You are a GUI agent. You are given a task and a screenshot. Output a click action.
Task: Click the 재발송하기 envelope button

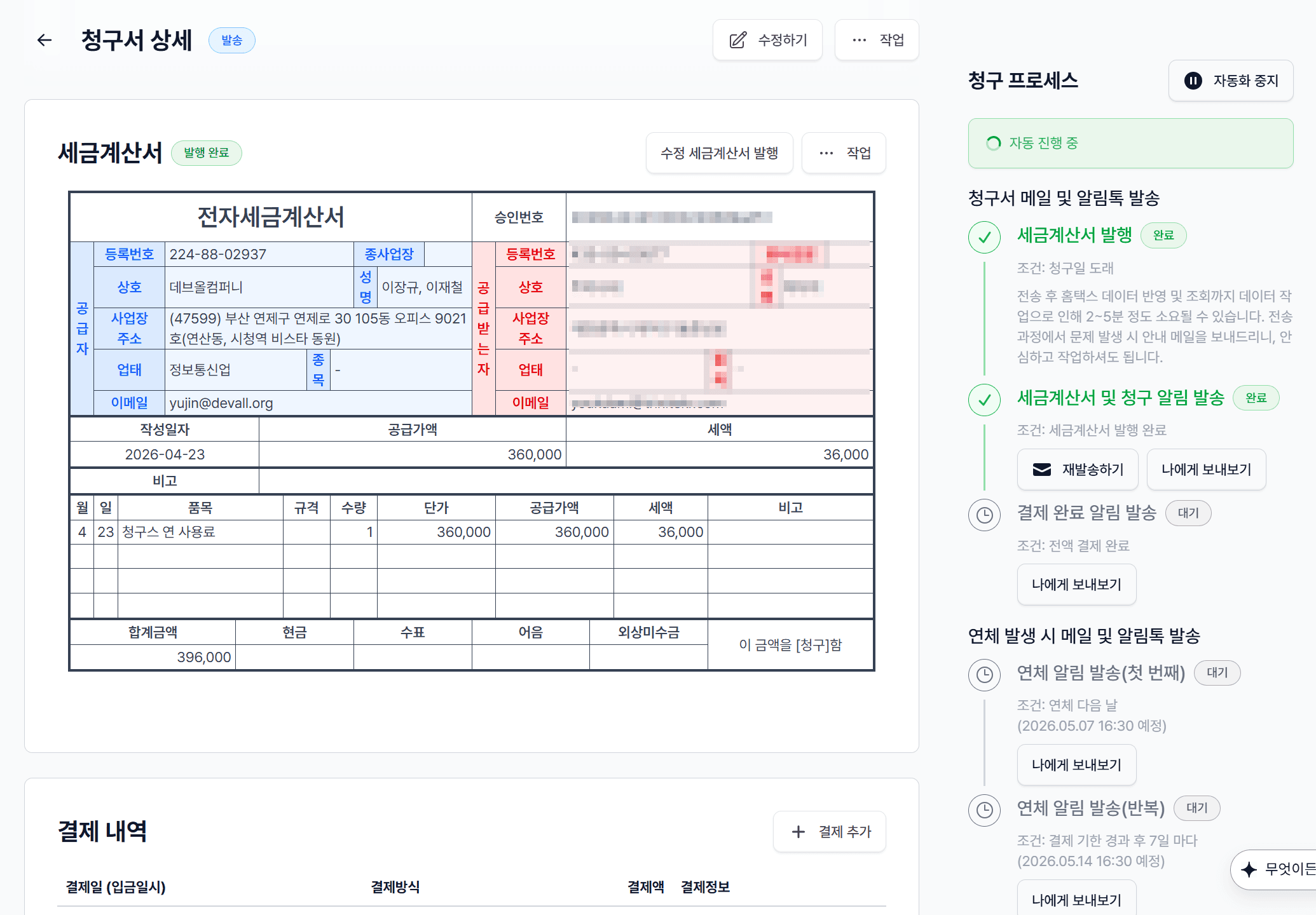click(1078, 470)
